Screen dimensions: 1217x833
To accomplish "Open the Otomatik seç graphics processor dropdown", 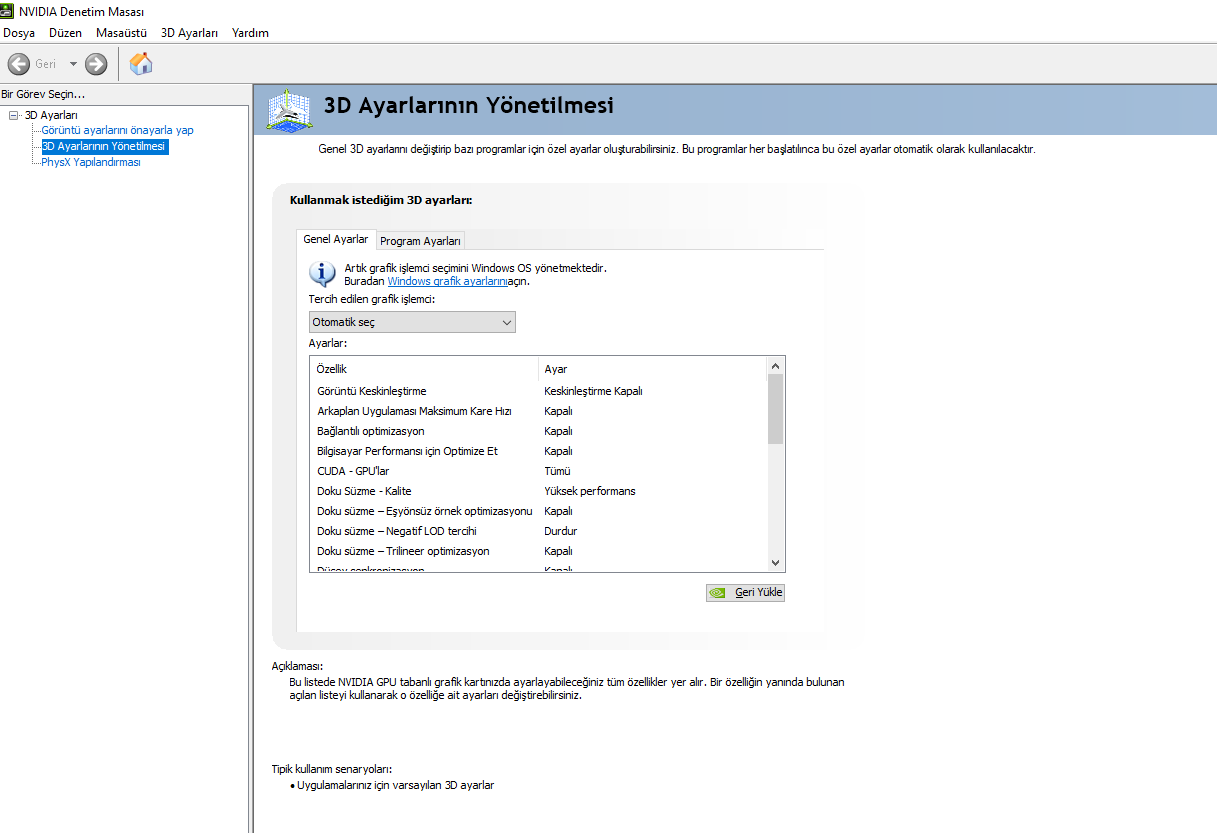I will [412, 322].
